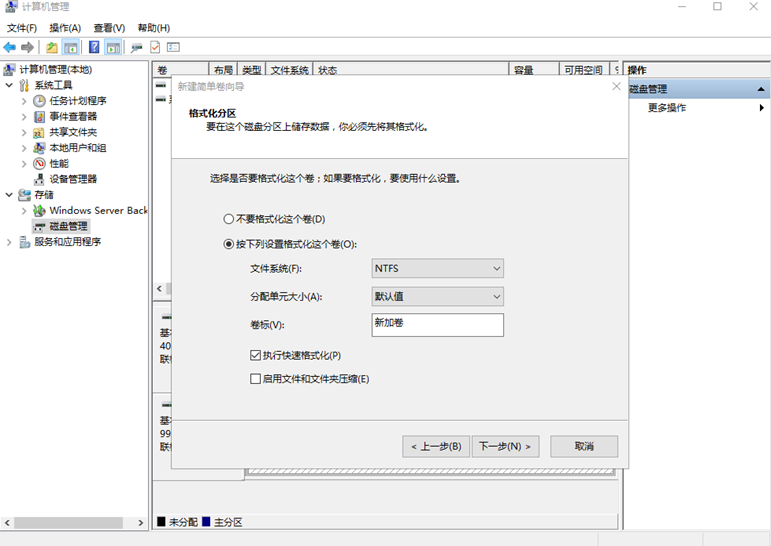Click the 服务和应用程序 icon
771x546 pixels.
pyautogui.click(x=24, y=242)
